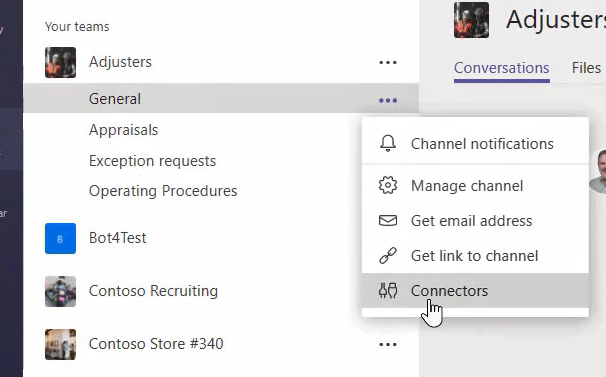The image size is (606, 377).
Task: Select Get link to channel option
Action: pos(475,256)
